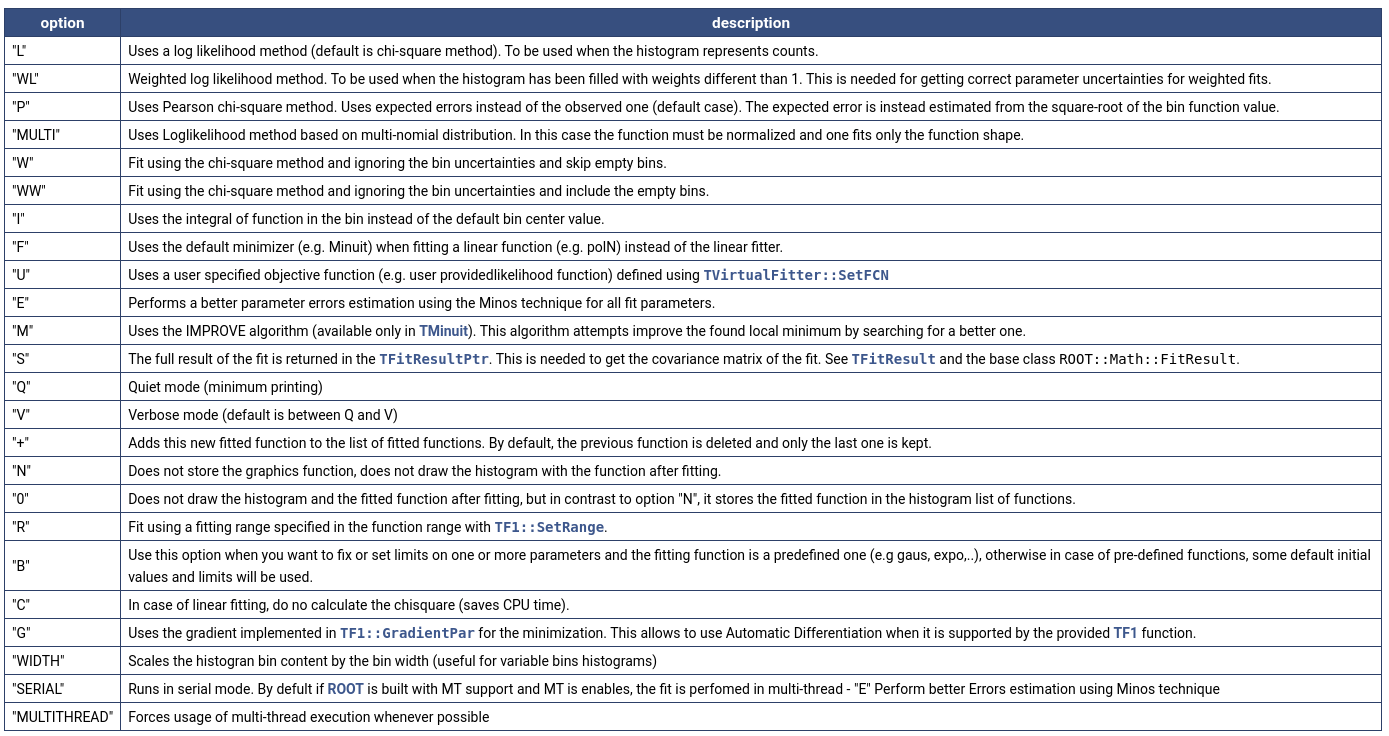Viewport: 1389px width, 736px height.
Task: Click the "Scales the histogran bin content" description
Action: point(392,661)
